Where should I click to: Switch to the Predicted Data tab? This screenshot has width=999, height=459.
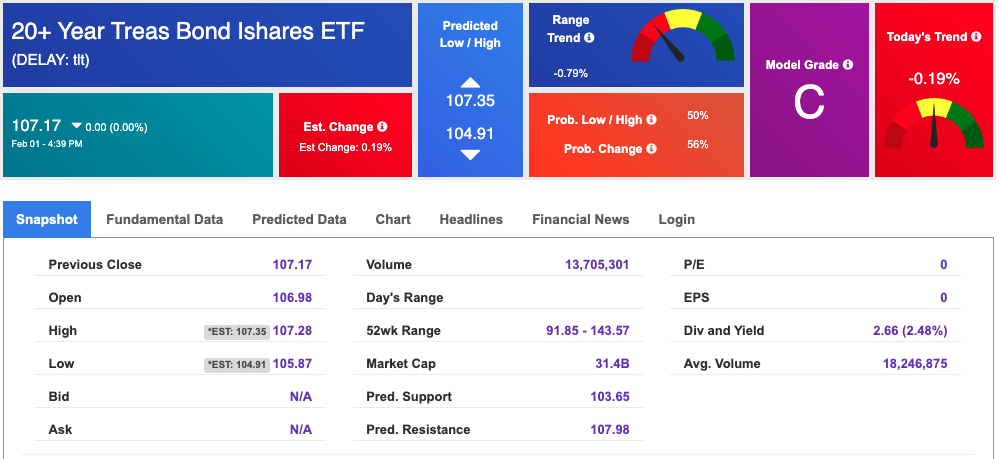pyautogui.click(x=299, y=219)
